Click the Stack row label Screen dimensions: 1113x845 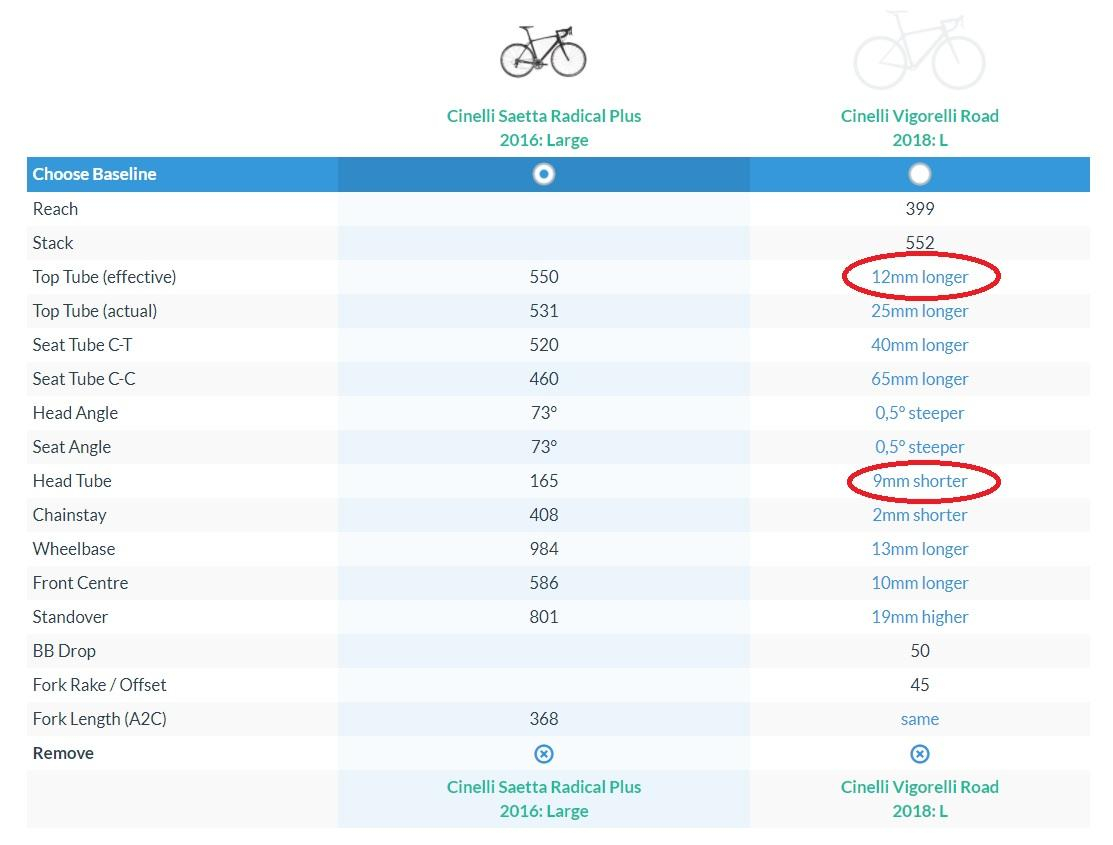(53, 243)
